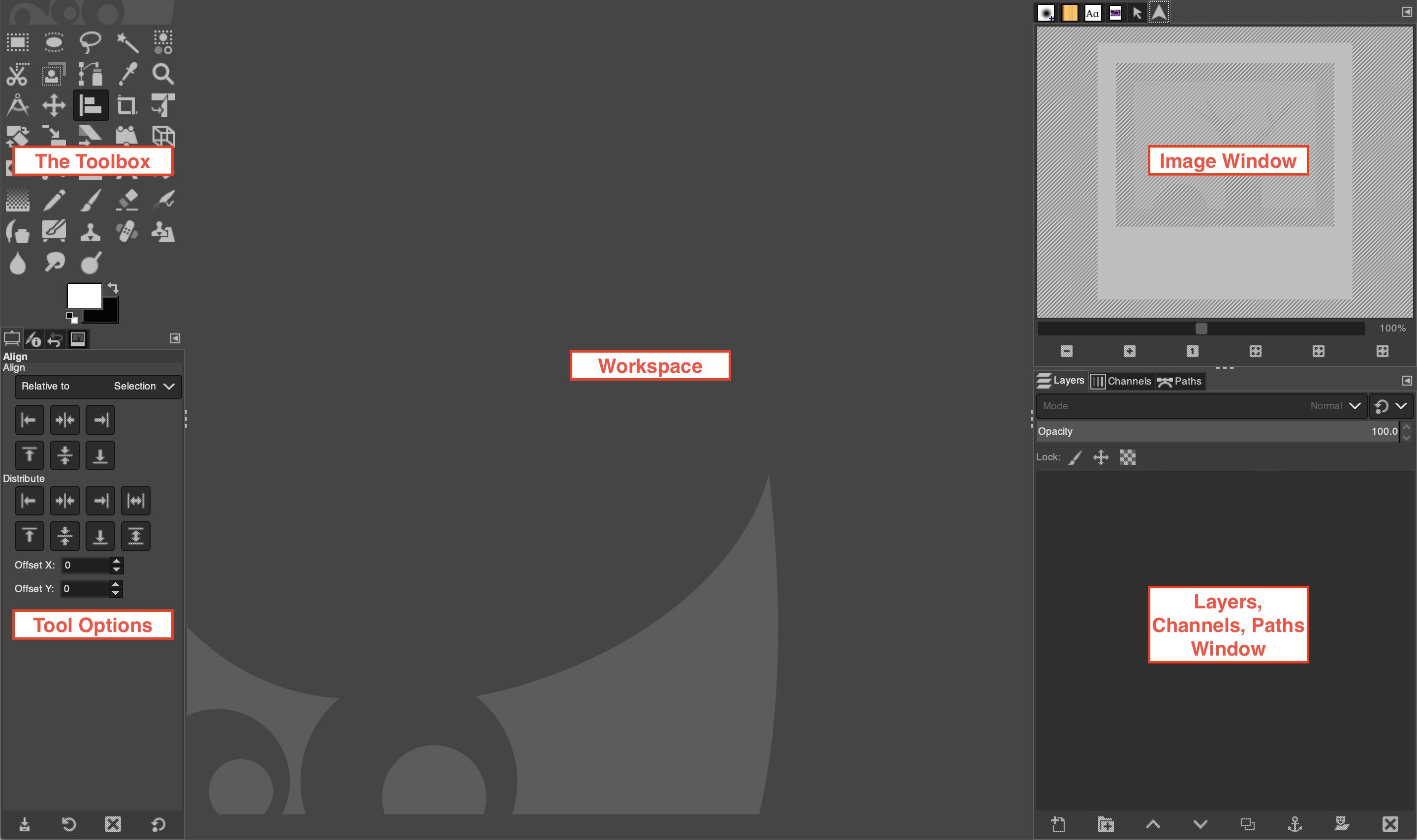Select the Free Select lasso tool
Viewport: 1417px width, 840px height.
[90, 42]
